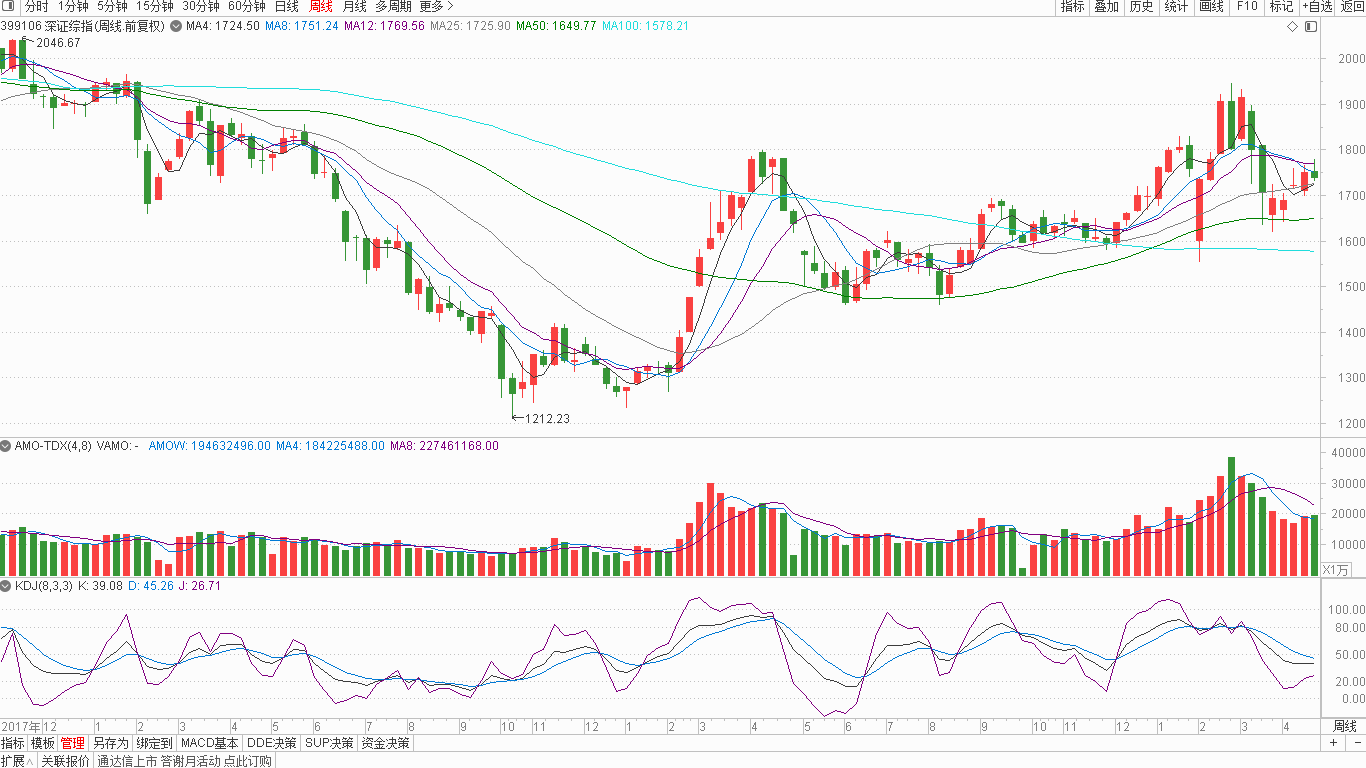The height and width of the screenshot is (768, 1366).
Task: Click the − zoom-out button at bottom right
Action: click(1356, 743)
